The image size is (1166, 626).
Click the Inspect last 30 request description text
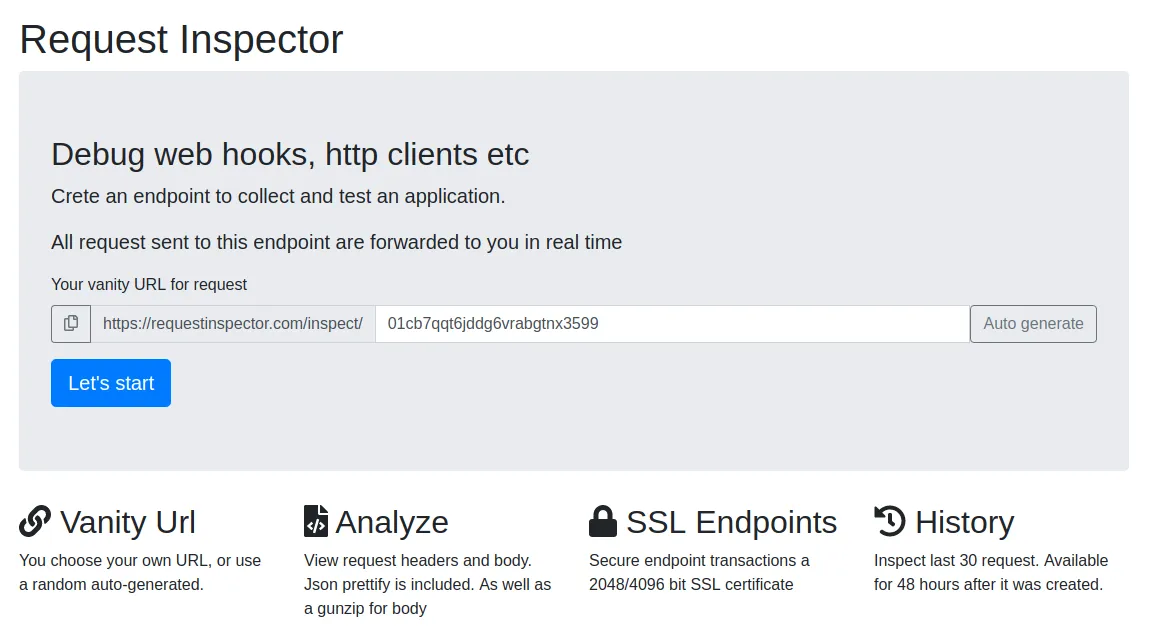(991, 572)
